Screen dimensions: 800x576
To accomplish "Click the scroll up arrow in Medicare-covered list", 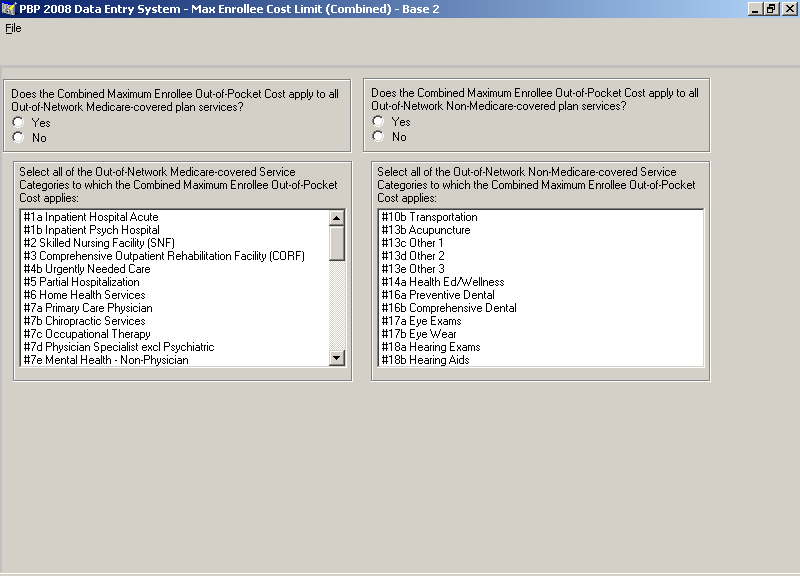I will pos(337,218).
